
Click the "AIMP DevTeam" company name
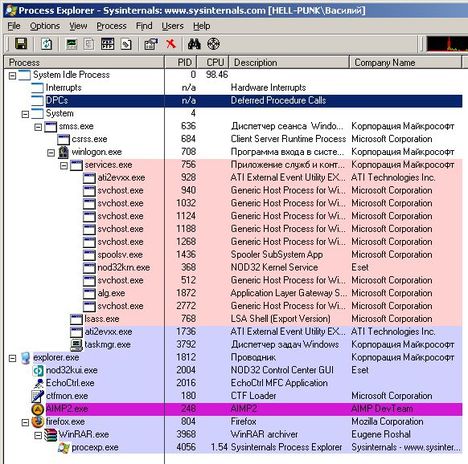pyautogui.click(x=382, y=409)
